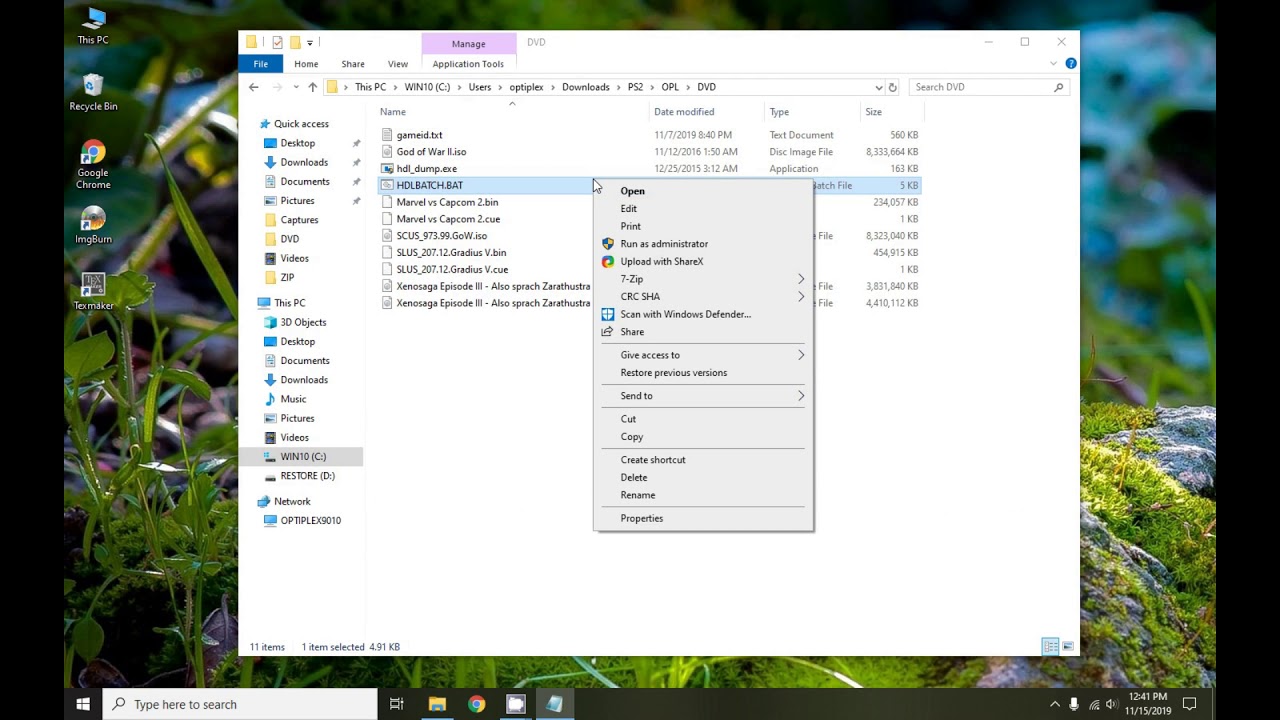Open the recent locations dropdown arrow
This screenshot has width=1280, height=720.
click(x=297, y=87)
